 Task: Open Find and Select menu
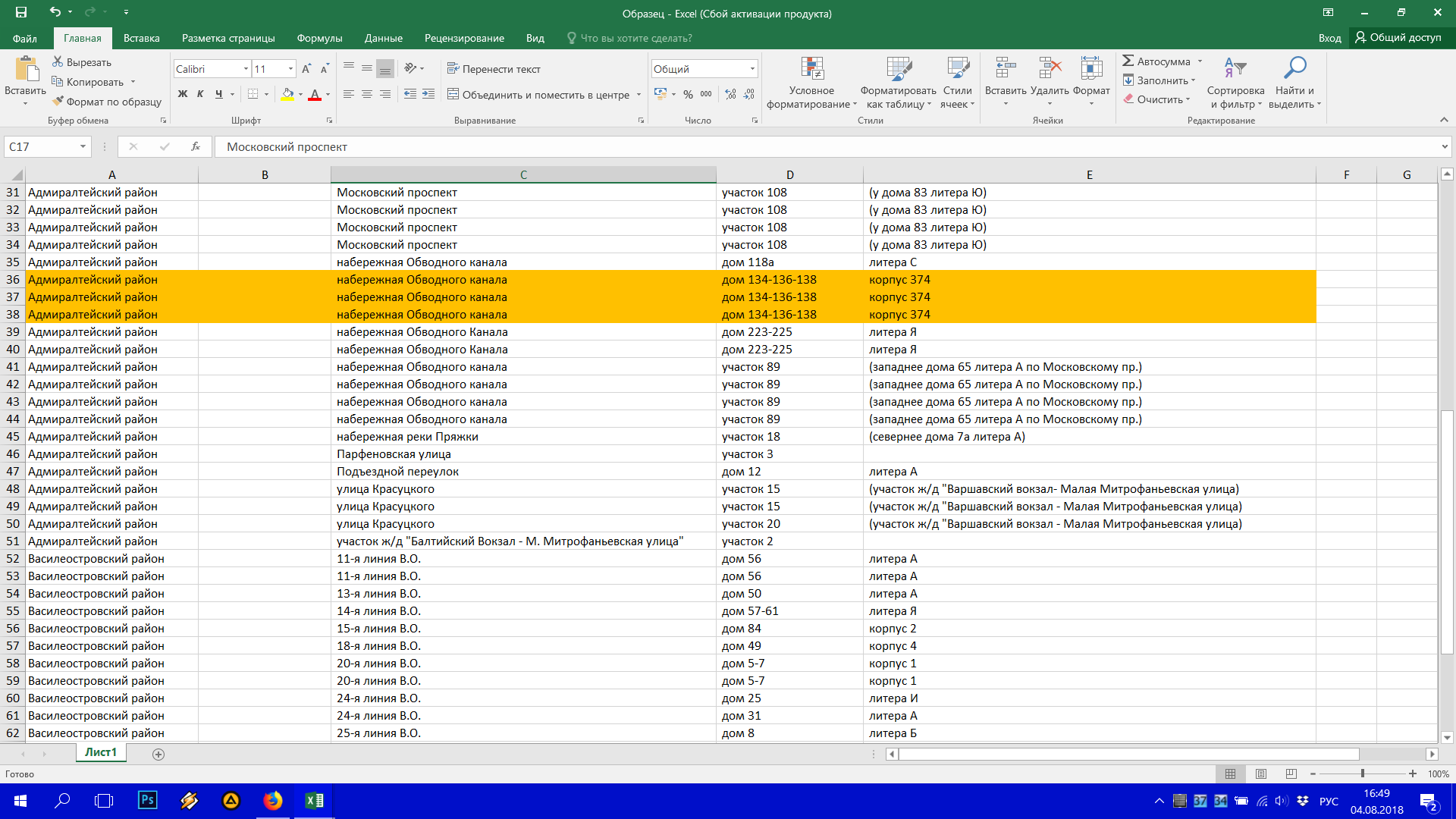[1294, 83]
